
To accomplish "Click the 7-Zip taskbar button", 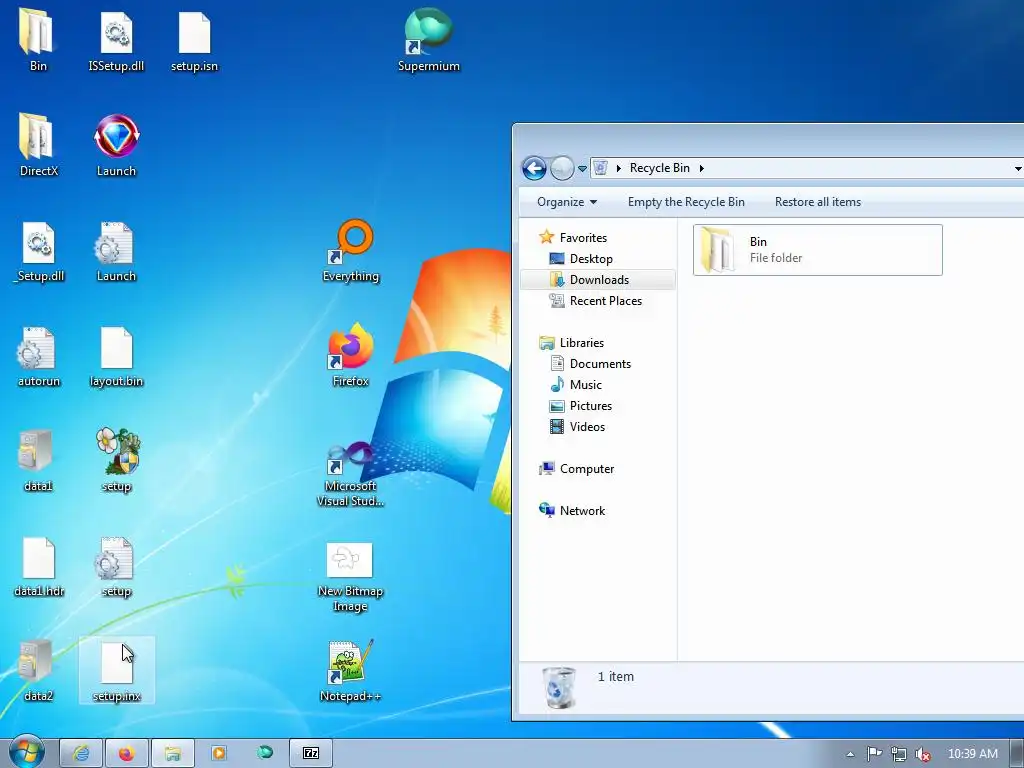I will [311, 754].
